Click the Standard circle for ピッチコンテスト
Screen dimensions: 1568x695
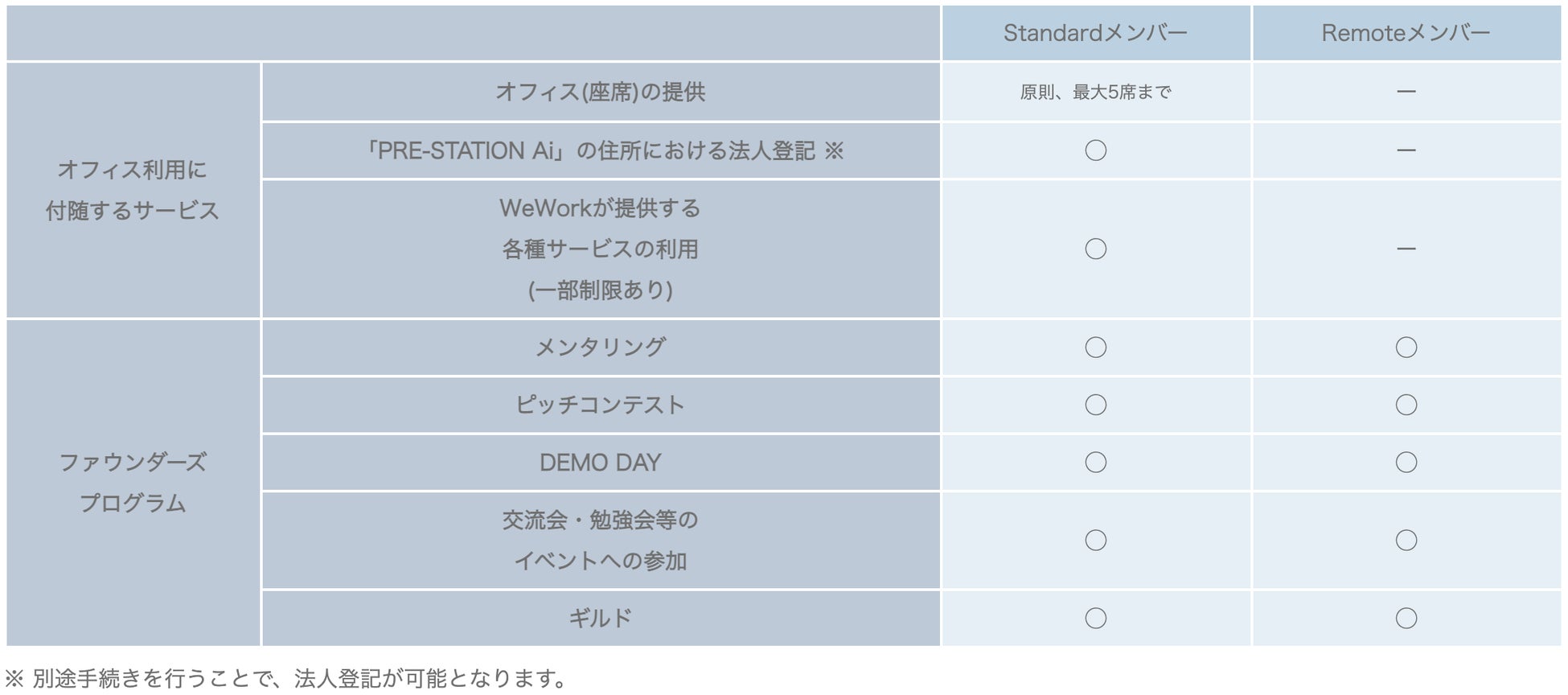pos(1095,405)
